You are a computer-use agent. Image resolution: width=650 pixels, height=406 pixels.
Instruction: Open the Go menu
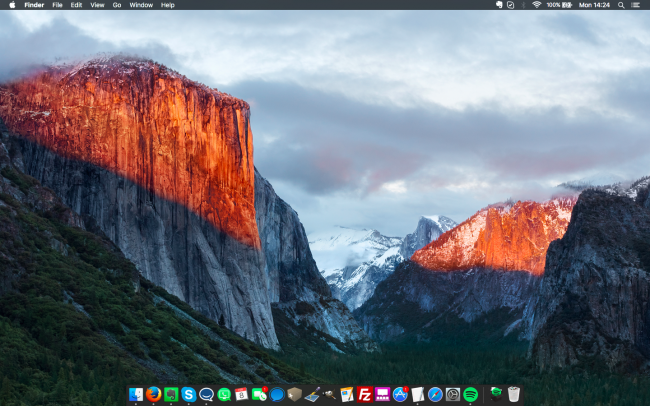pyautogui.click(x=117, y=5)
